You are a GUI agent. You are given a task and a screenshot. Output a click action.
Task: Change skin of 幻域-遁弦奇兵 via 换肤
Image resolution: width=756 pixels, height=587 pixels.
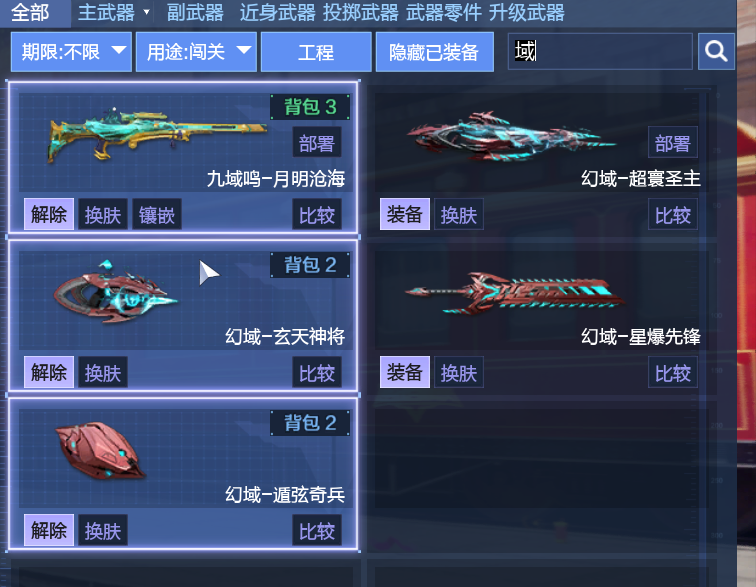click(x=103, y=531)
